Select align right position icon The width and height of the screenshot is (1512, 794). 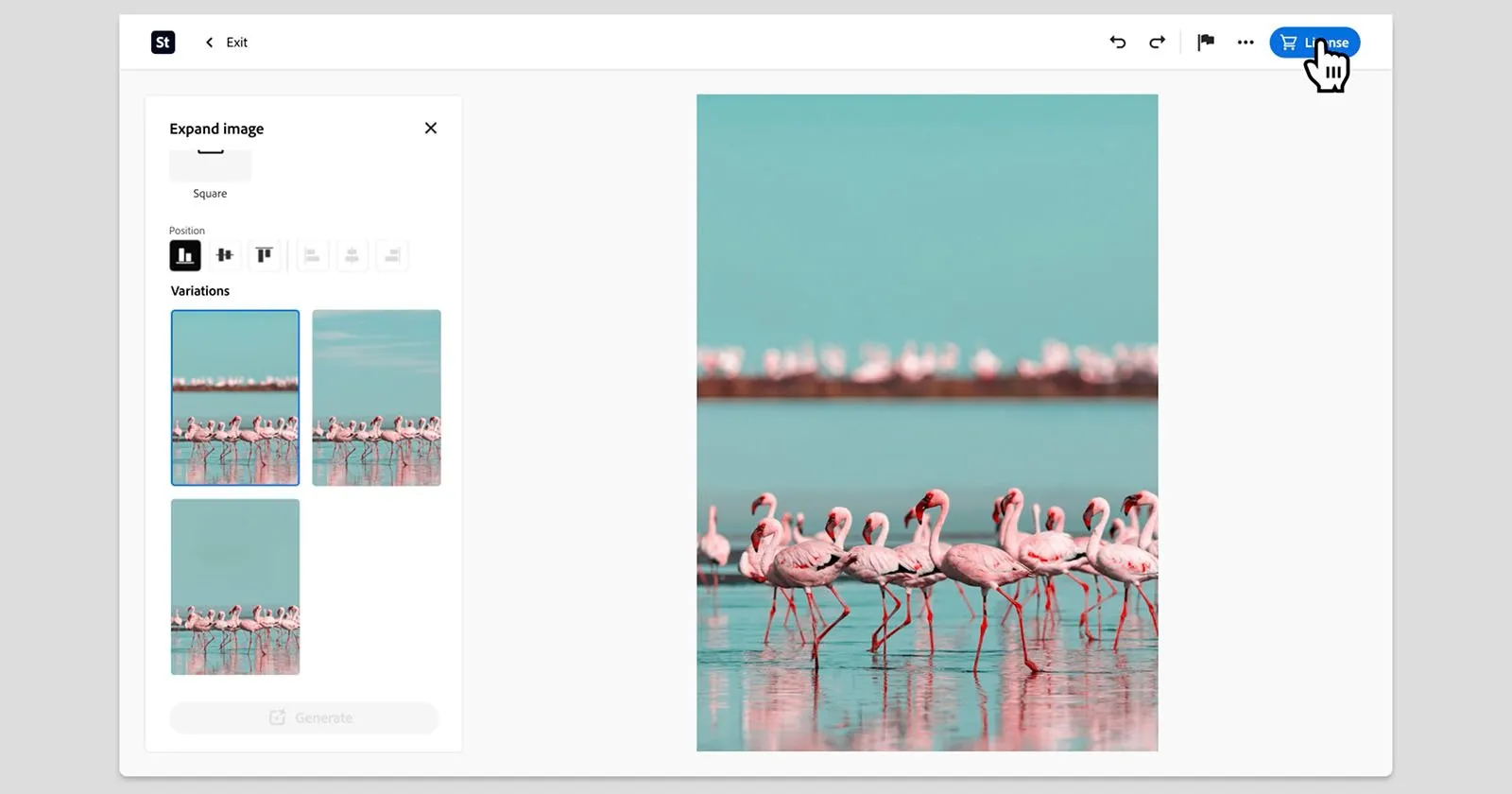coord(392,255)
